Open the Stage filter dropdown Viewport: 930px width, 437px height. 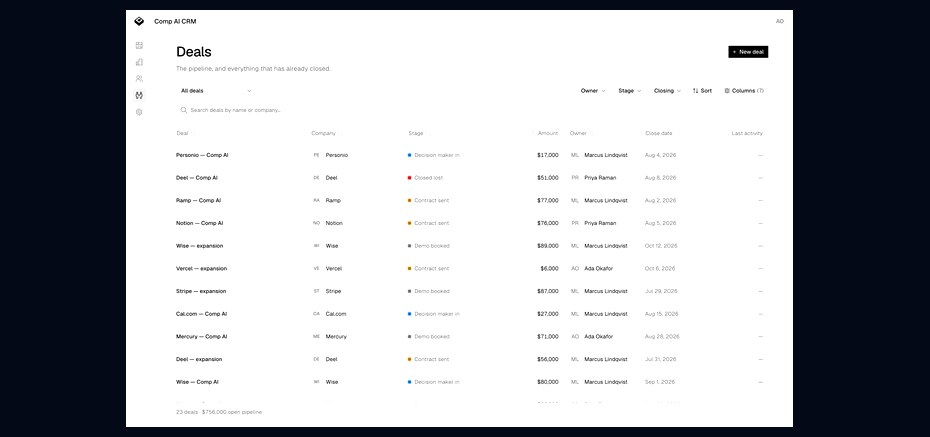[x=629, y=91]
